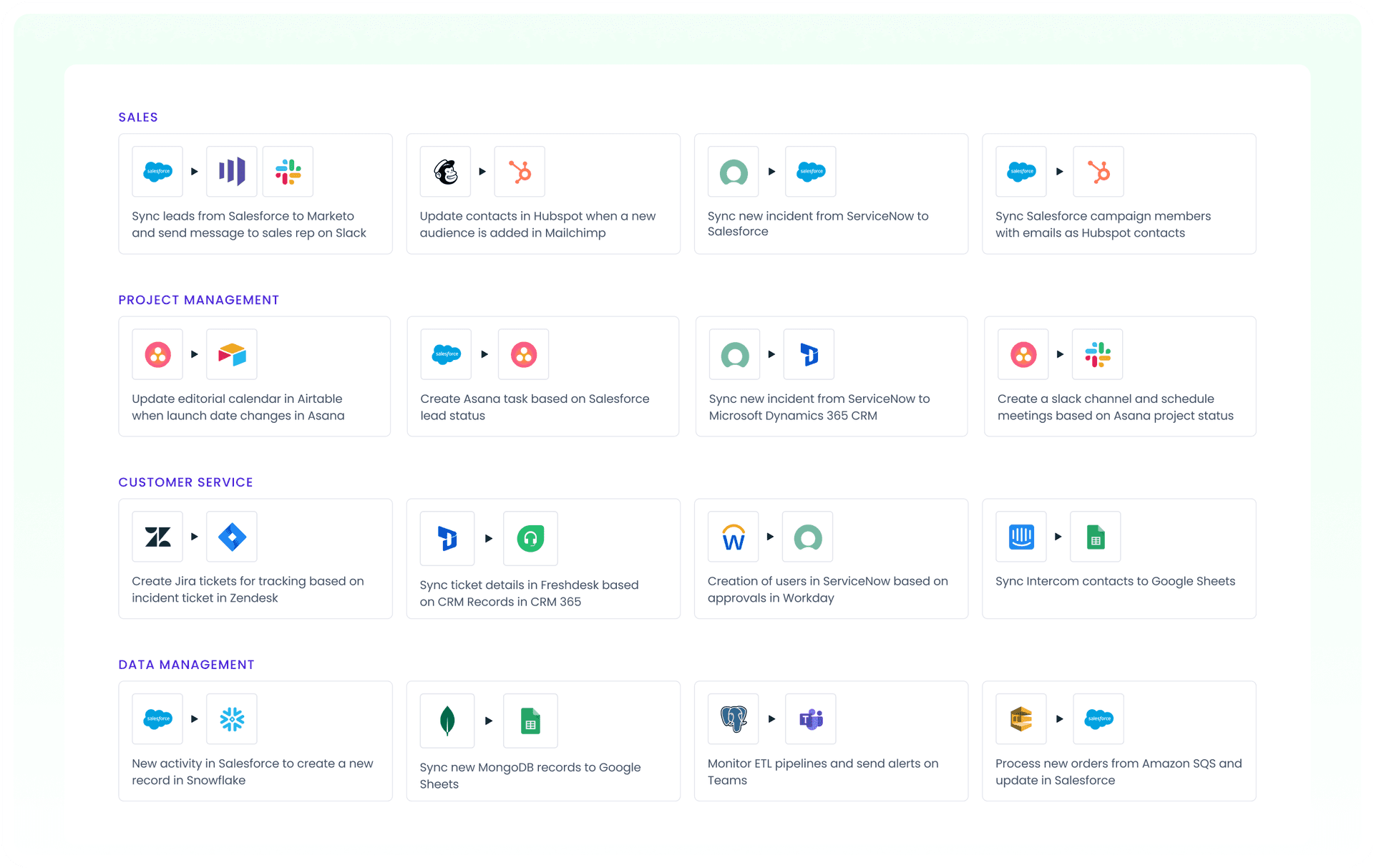Viewport: 1374px width, 868px height.
Task: Open the Sync Intercom contacts to Google Sheets card
Action: click(1119, 582)
